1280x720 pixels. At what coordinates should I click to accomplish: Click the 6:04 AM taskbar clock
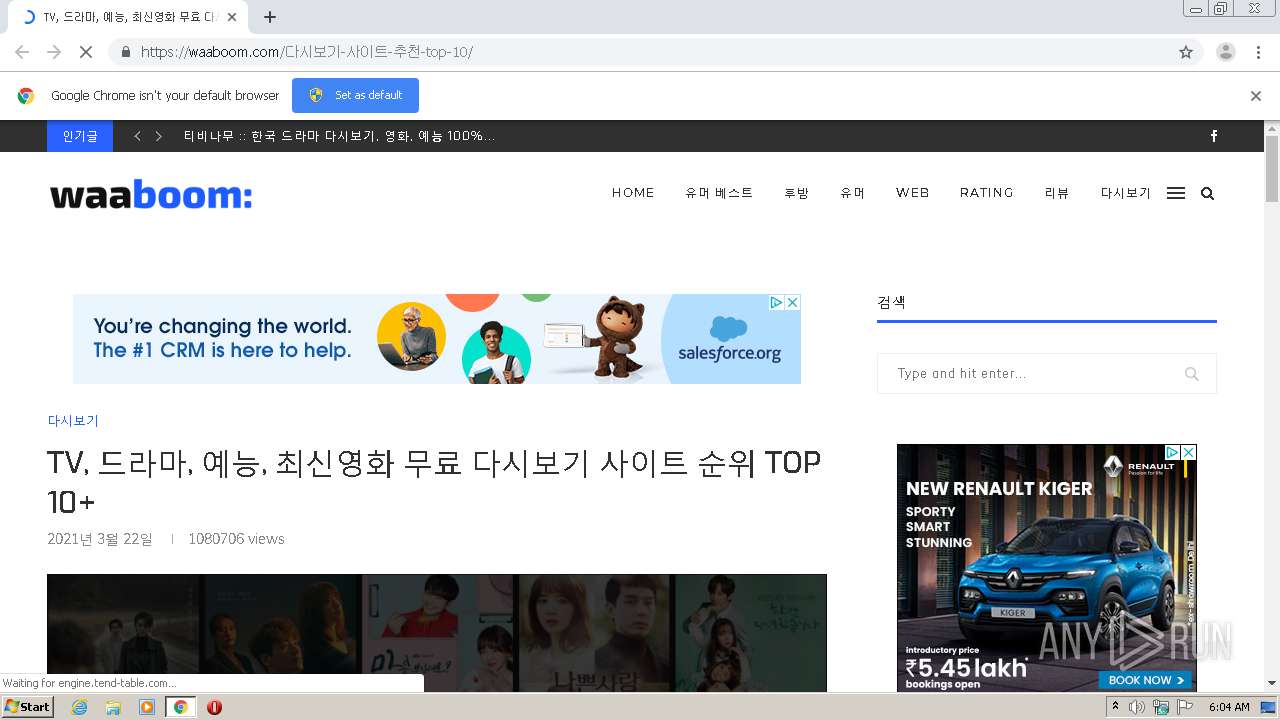coord(1229,707)
